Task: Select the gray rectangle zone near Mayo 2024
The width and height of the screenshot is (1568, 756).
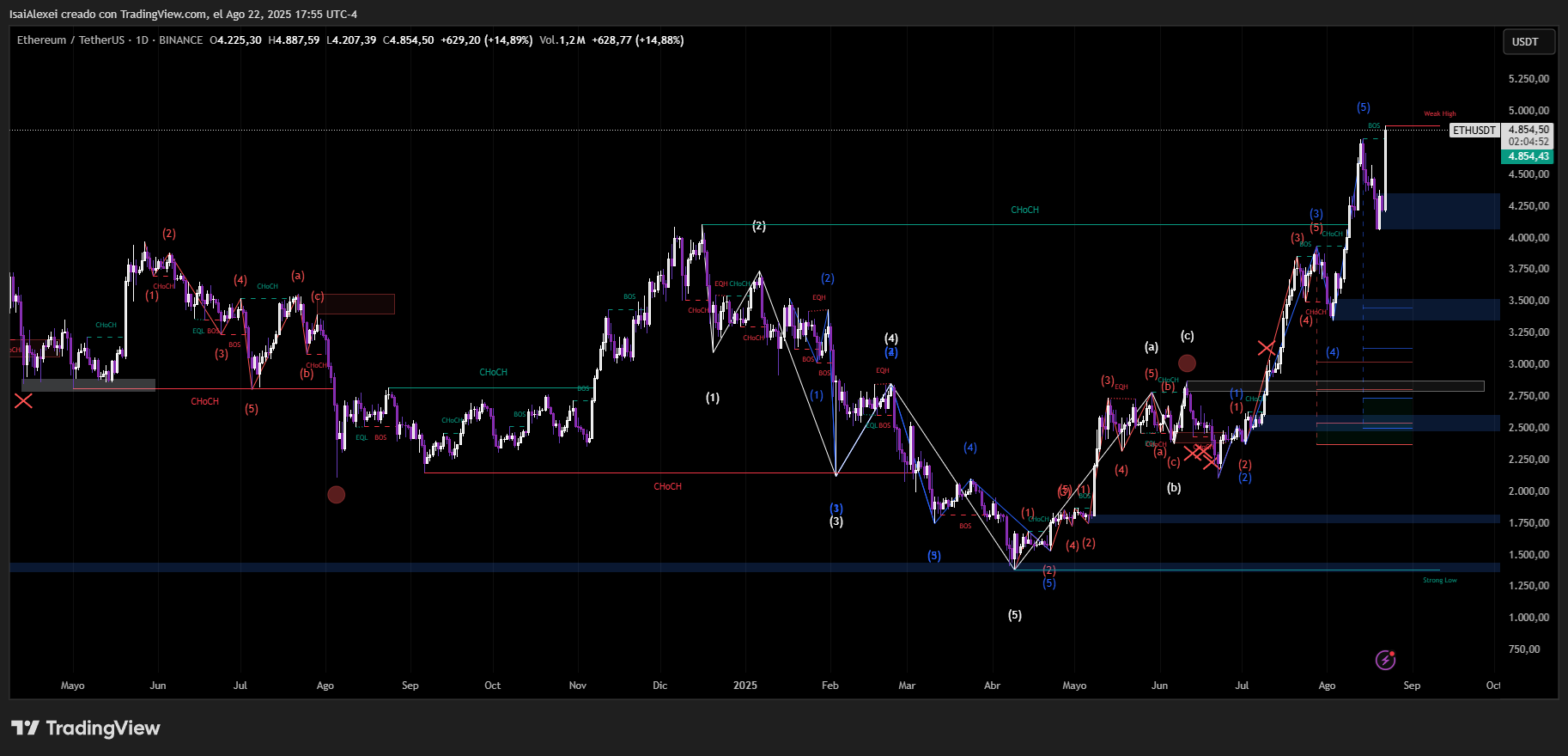Action: click(88, 385)
